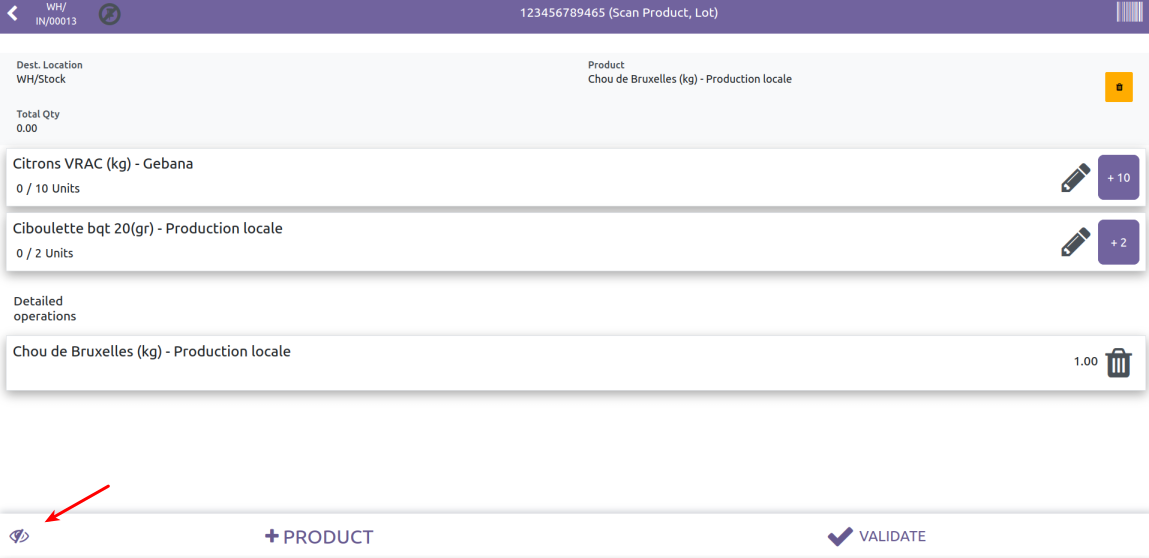The image size is (1149, 558).
Task: Click the scanned barcode title text in header
Action: (619, 13)
